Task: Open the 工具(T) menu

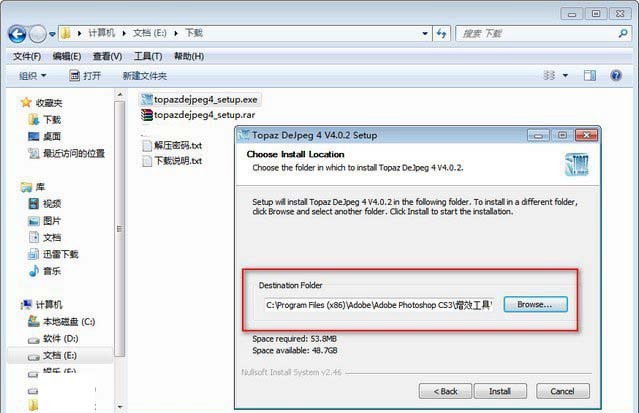Action: (x=148, y=56)
